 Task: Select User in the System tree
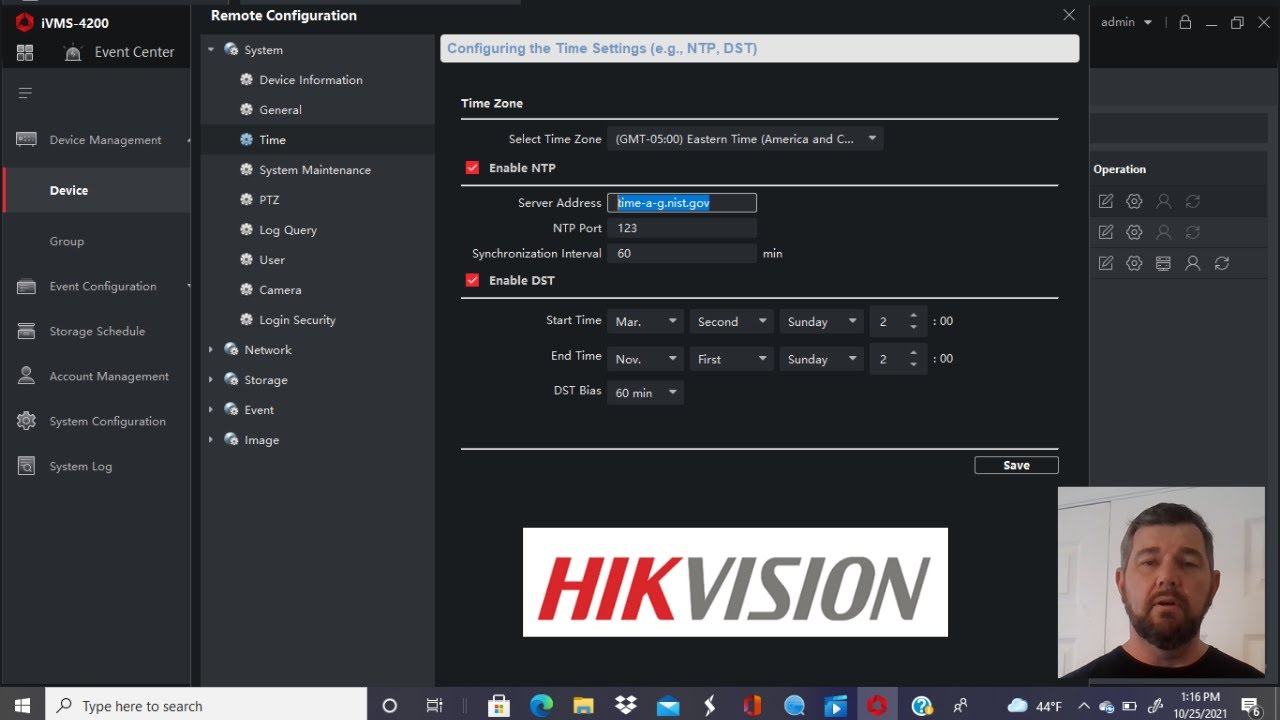point(272,260)
